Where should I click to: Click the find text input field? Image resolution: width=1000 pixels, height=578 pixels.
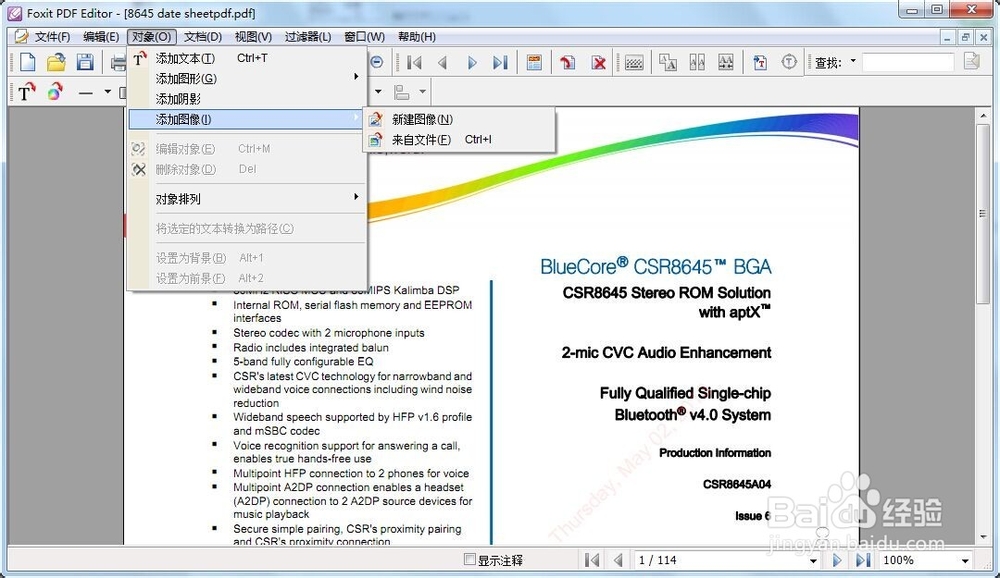[x=908, y=62]
